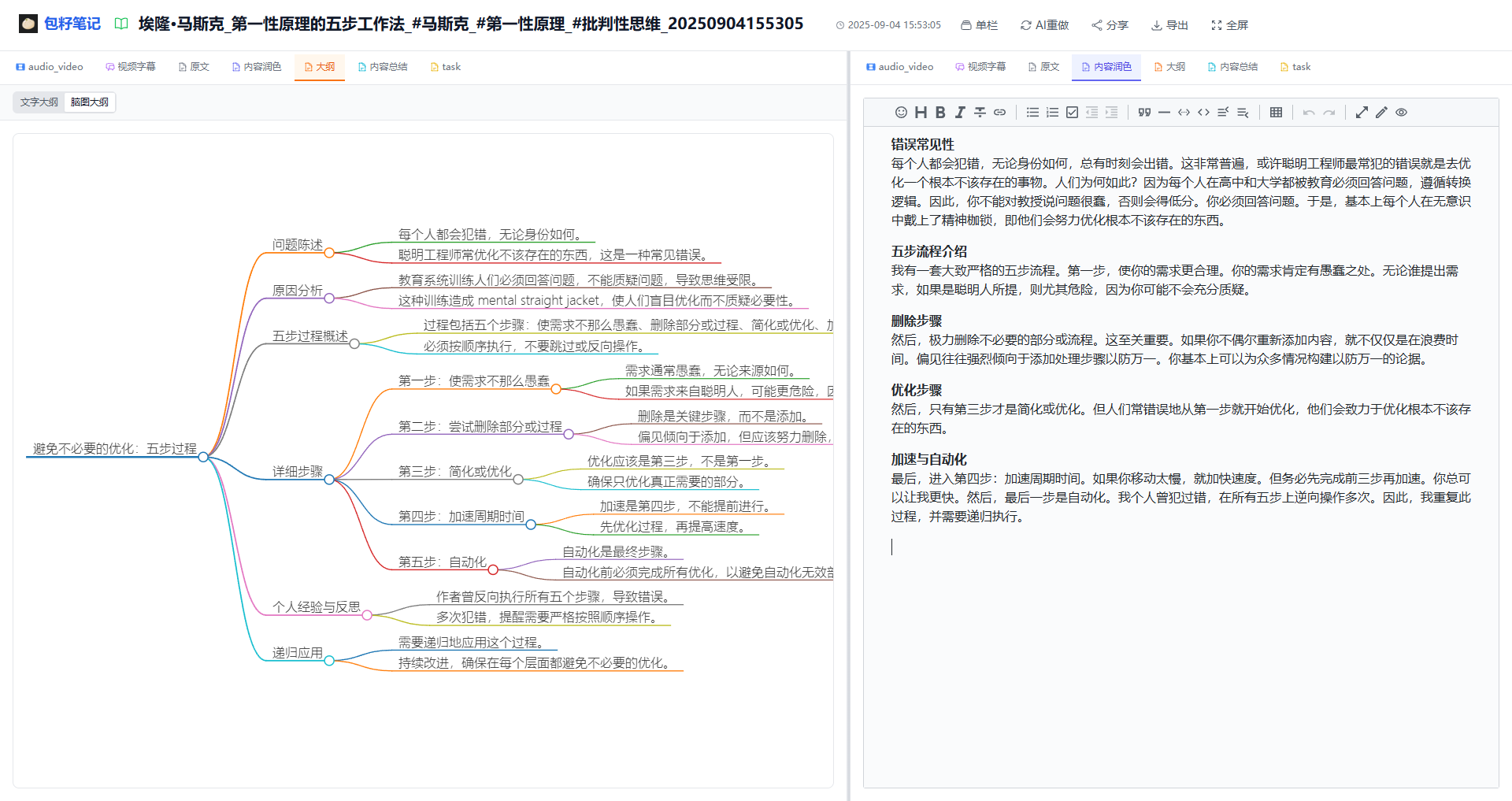This screenshot has width=1512, height=801.
Task: Insert blockquote using quote icon
Action: click(1144, 113)
